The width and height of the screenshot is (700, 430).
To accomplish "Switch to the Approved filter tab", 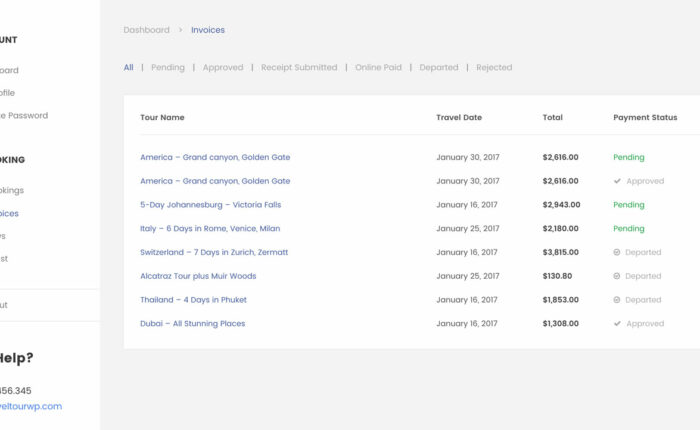I will click(223, 68).
